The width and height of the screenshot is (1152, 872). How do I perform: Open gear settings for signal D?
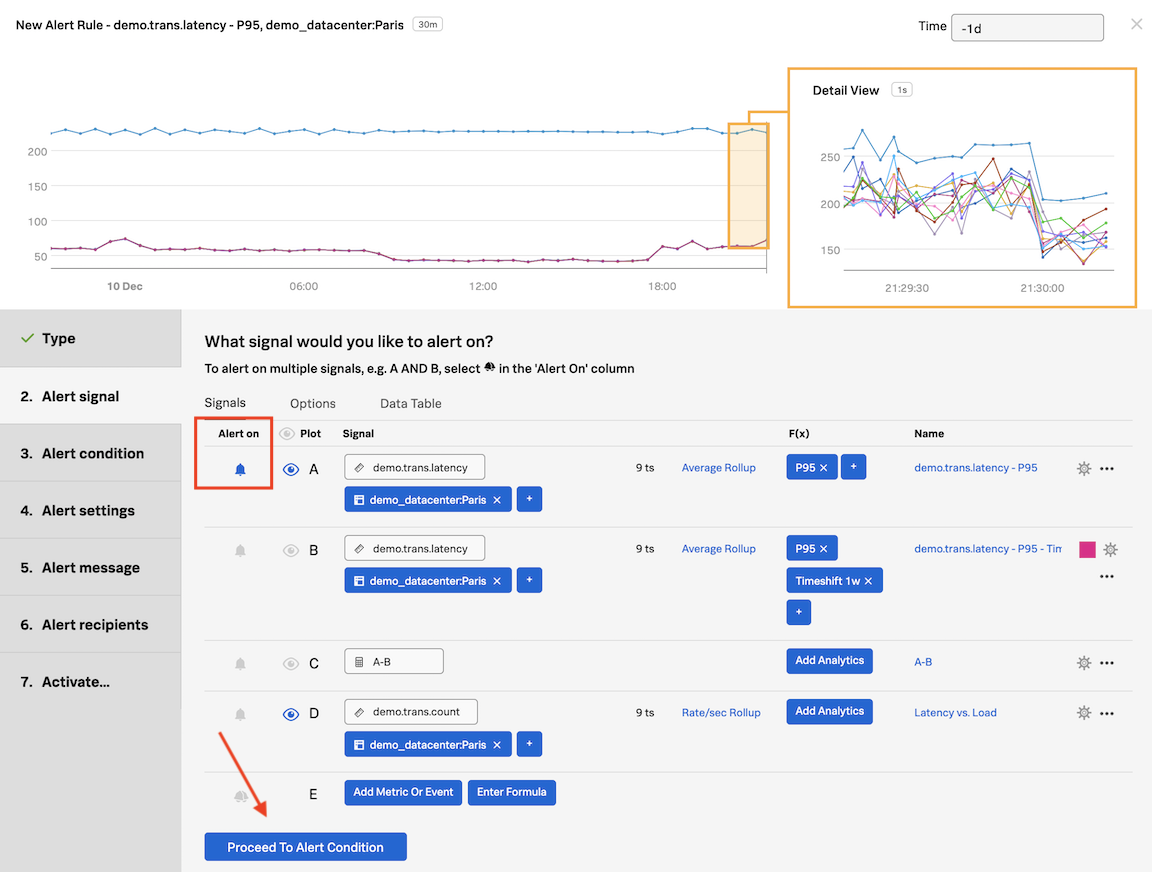[x=1083, y=713]
